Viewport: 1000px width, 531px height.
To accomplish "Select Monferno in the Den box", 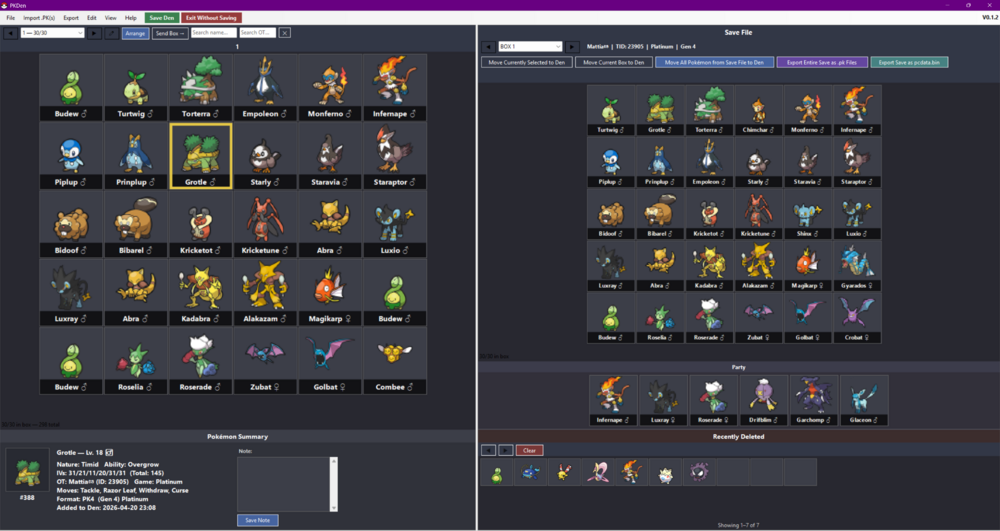I will 330,87.
